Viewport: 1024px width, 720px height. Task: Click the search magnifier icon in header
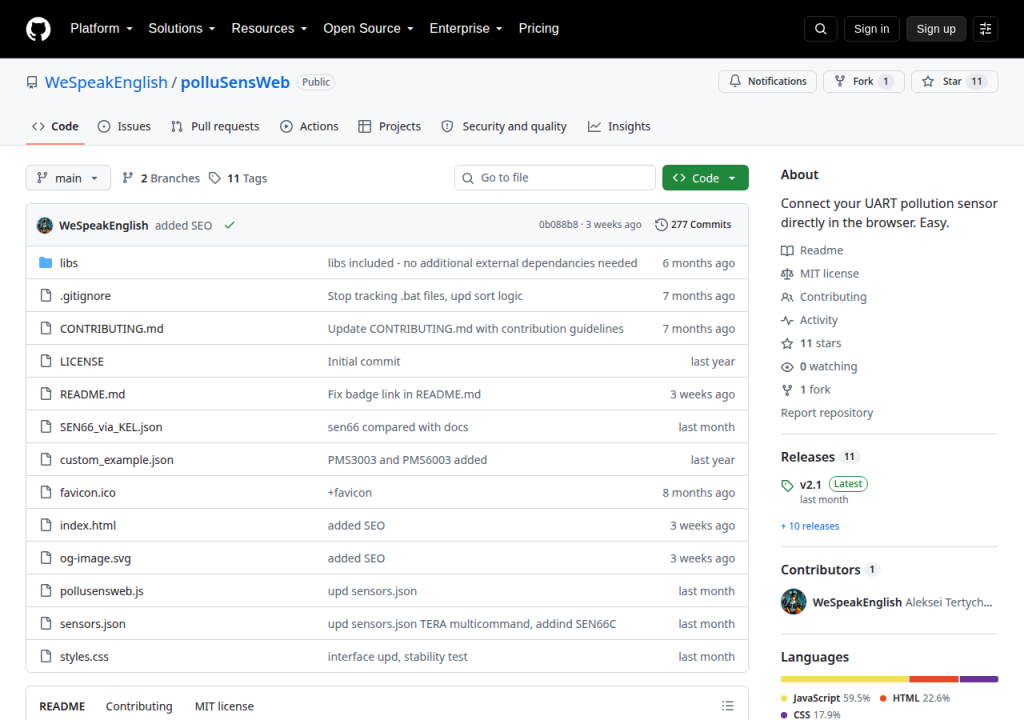click(820, 29)
